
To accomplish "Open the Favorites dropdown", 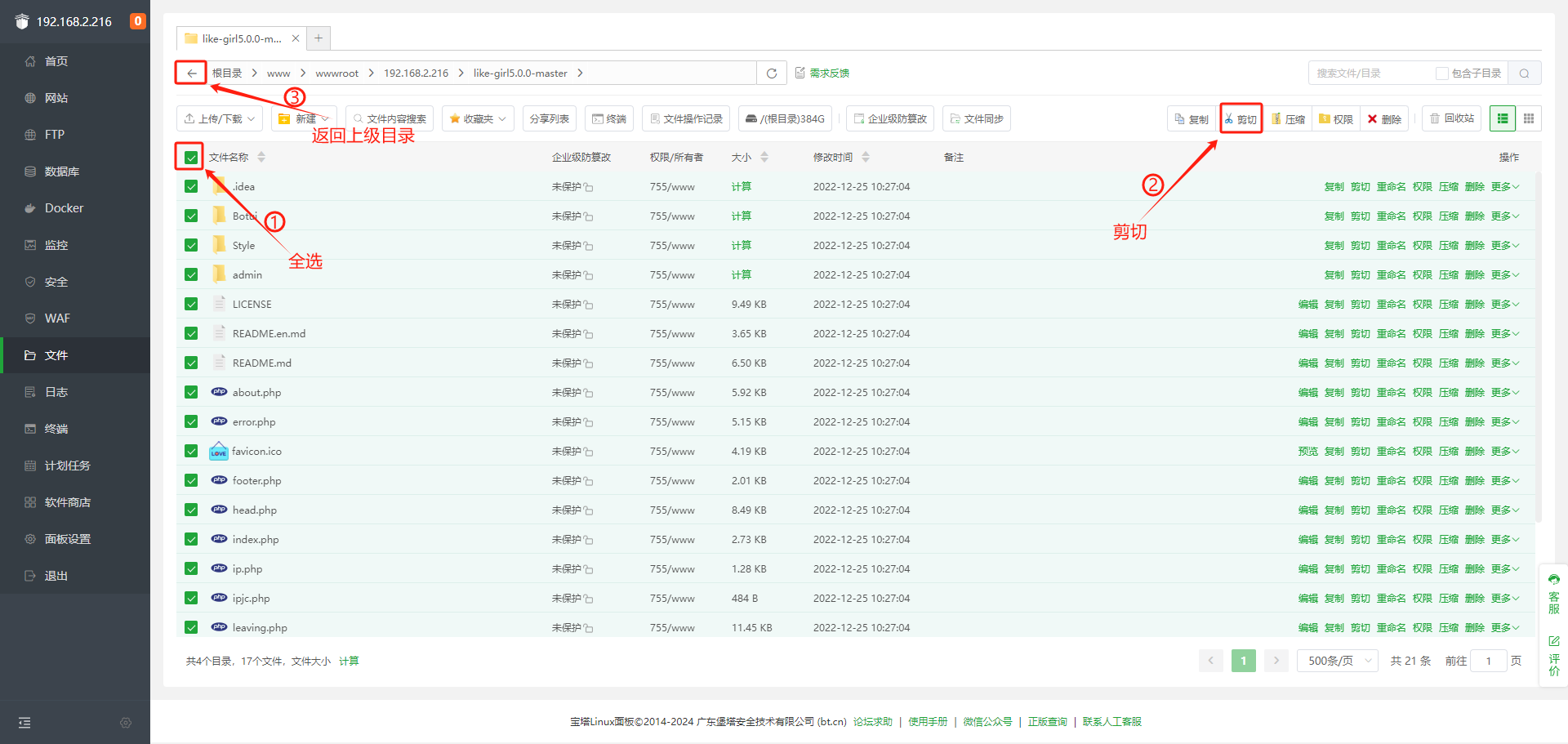I will point(478,118).
